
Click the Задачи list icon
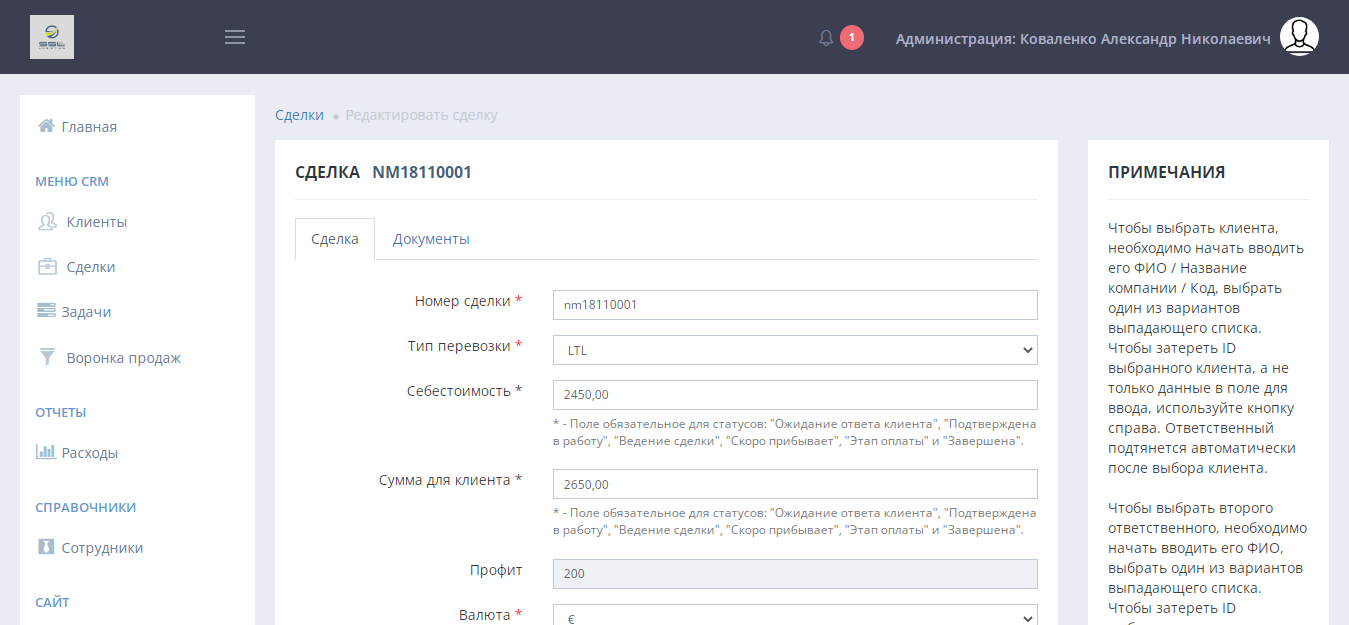[x=46, y=311]
